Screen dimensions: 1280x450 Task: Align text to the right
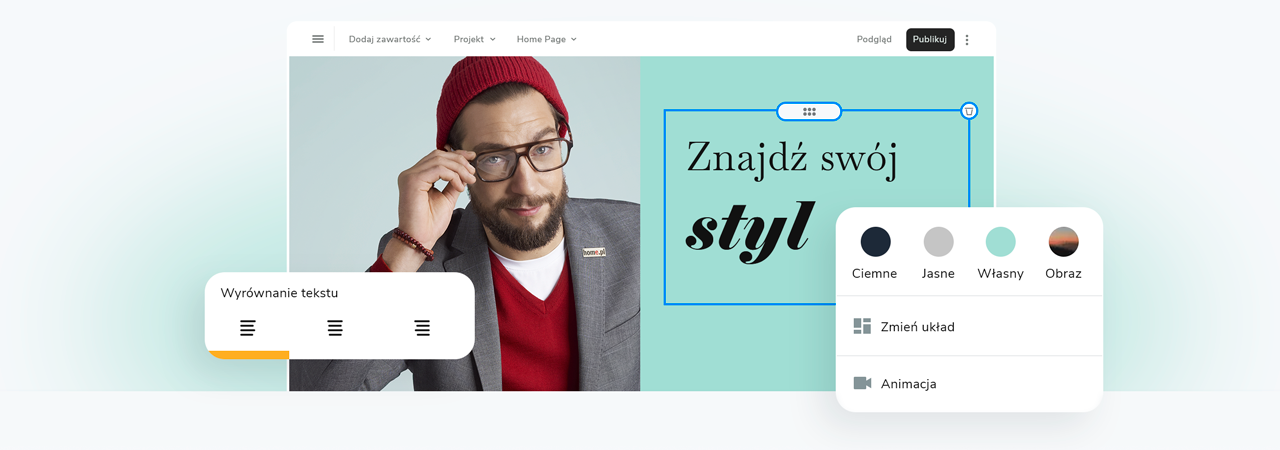click(x=422, y=328)
